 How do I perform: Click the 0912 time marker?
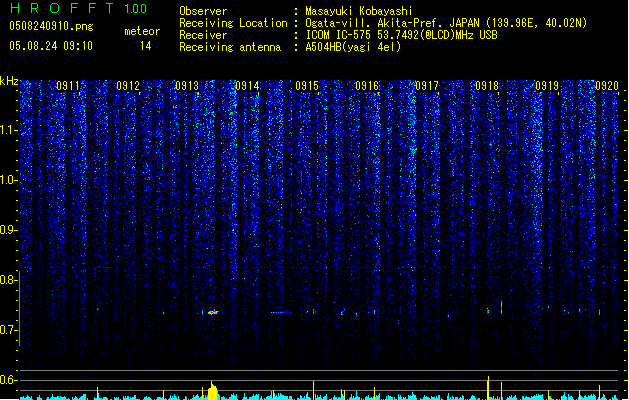pos(128,86)
